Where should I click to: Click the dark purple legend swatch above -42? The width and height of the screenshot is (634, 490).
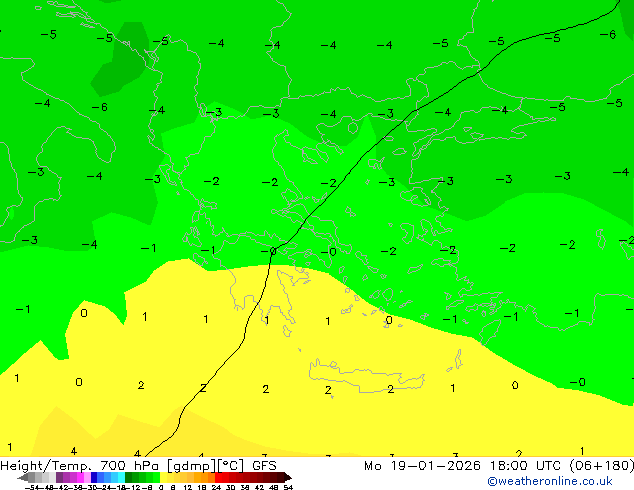pos(59,477)
